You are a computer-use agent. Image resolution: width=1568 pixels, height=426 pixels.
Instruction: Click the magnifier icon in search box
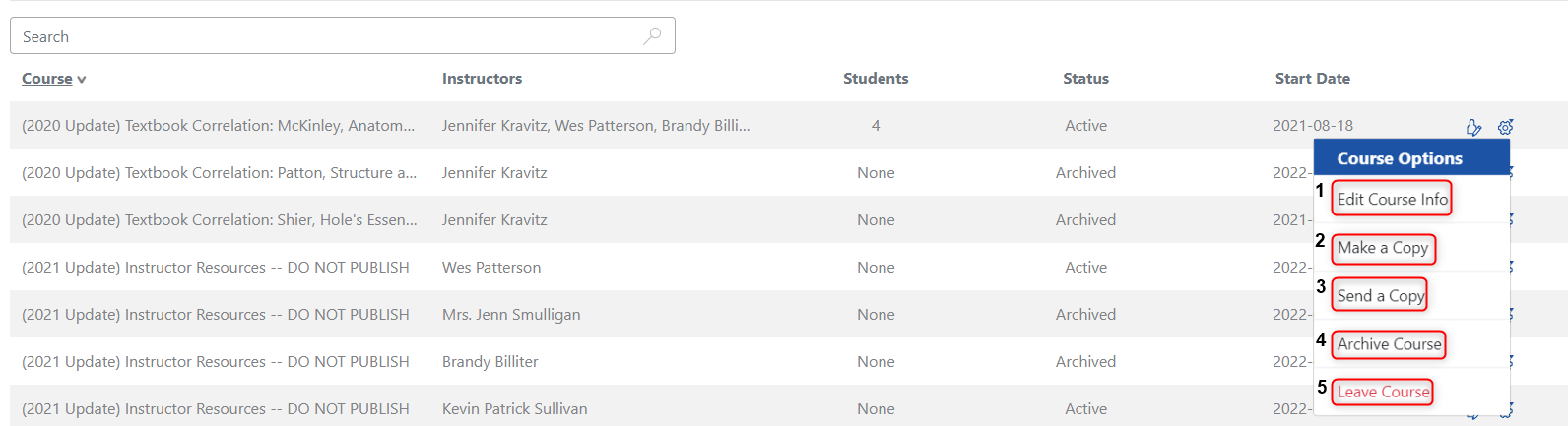pyautogui.click(x=652, y=36)
